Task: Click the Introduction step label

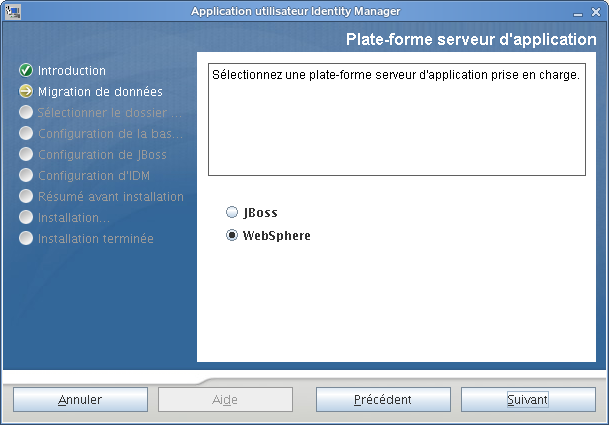Action: click(72, 71)
